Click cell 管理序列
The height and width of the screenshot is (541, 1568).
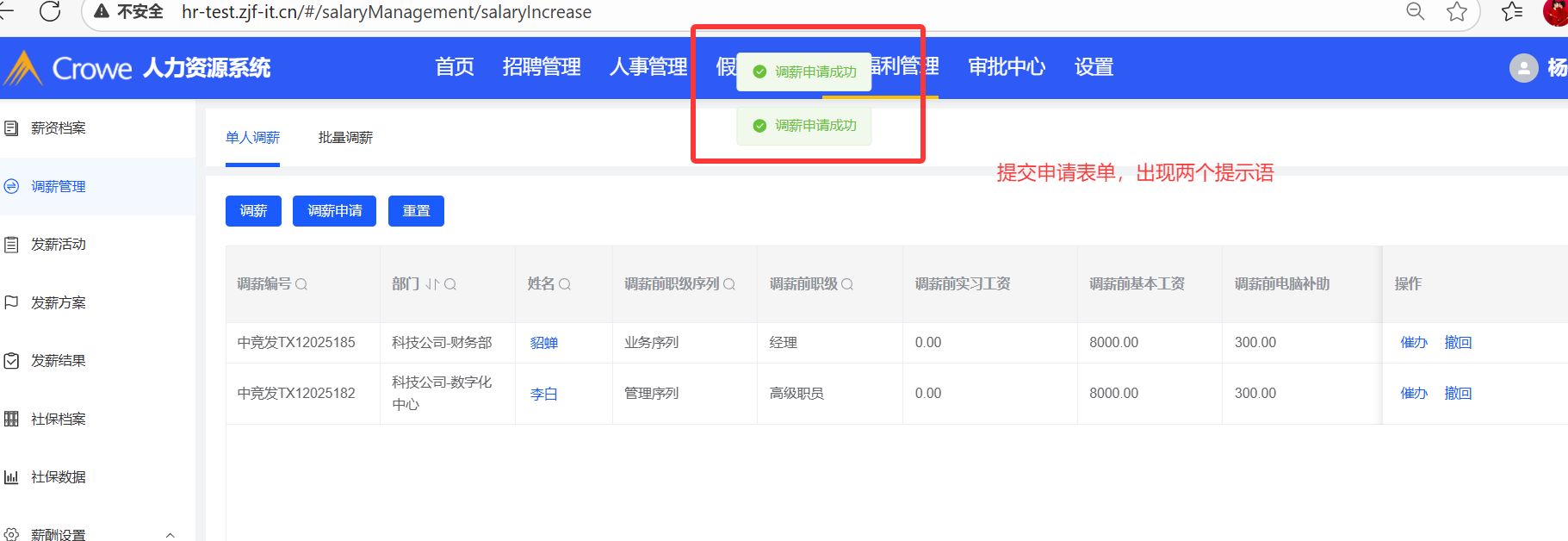pyautogui.click(x=652, y=393)
